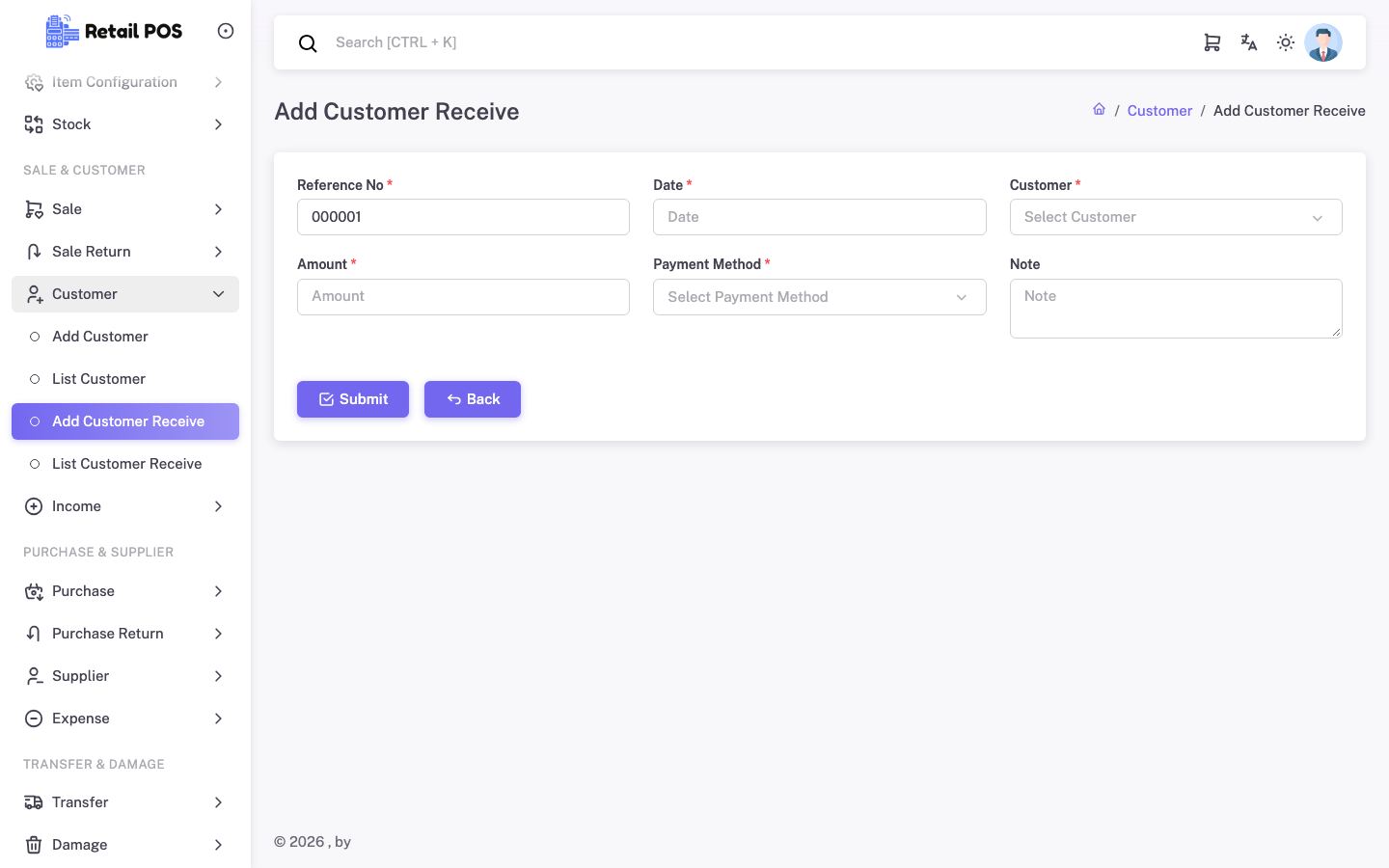Click the Amount input field
1389x868 pixels.
click(463, 297)
